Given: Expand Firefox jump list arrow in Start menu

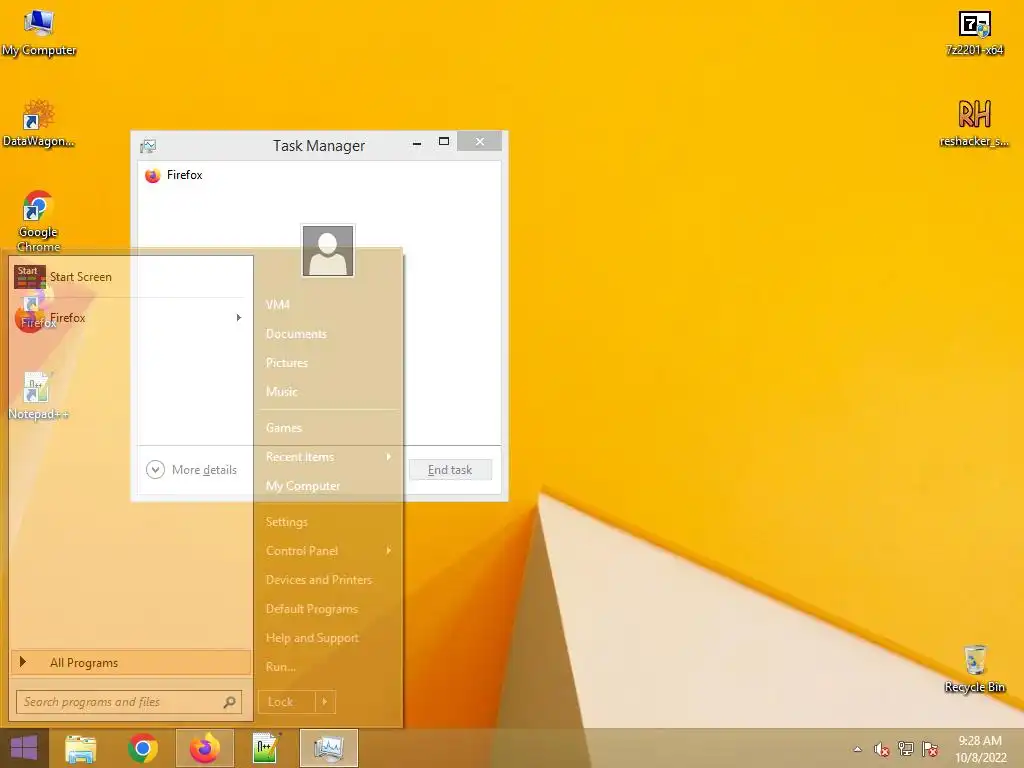Looking at the screenshot, I should pos(239,318).
